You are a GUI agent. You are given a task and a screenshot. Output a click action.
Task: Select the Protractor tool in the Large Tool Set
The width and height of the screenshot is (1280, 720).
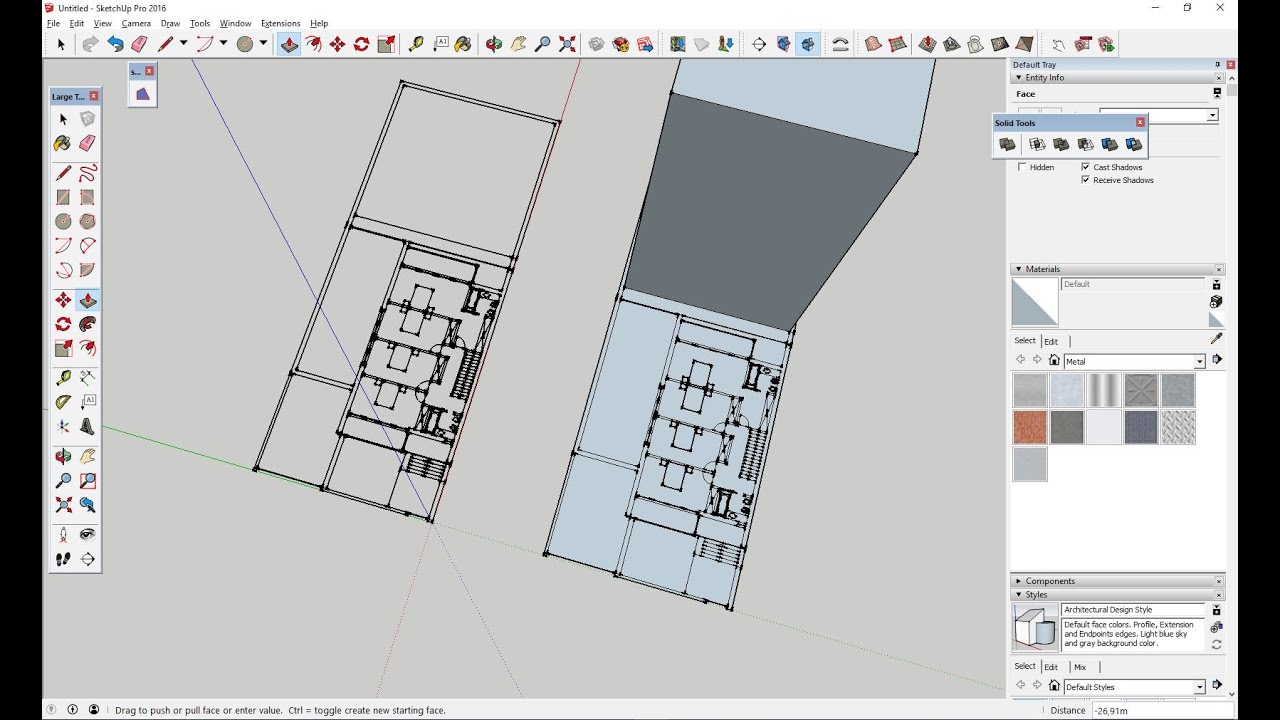63,402
